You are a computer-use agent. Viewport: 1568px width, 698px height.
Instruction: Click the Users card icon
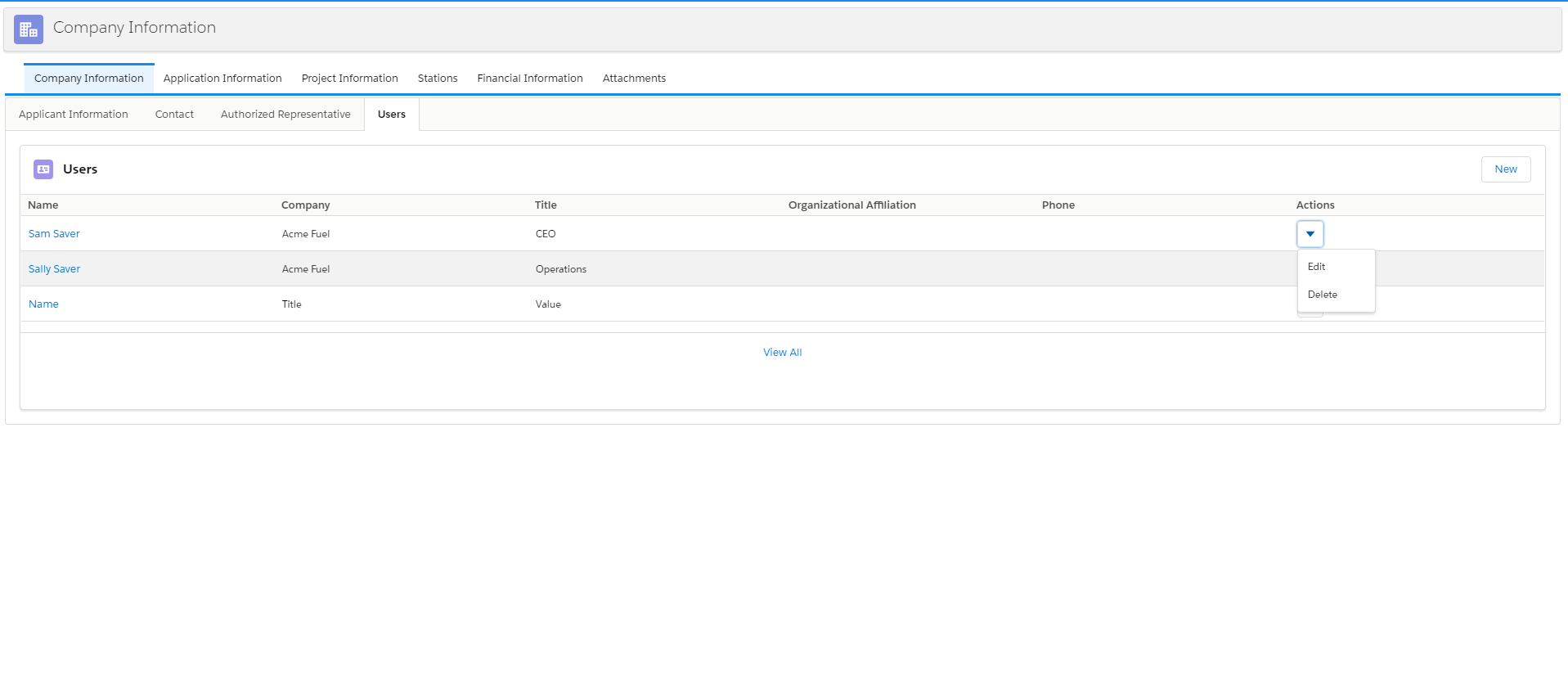point(43,169)
